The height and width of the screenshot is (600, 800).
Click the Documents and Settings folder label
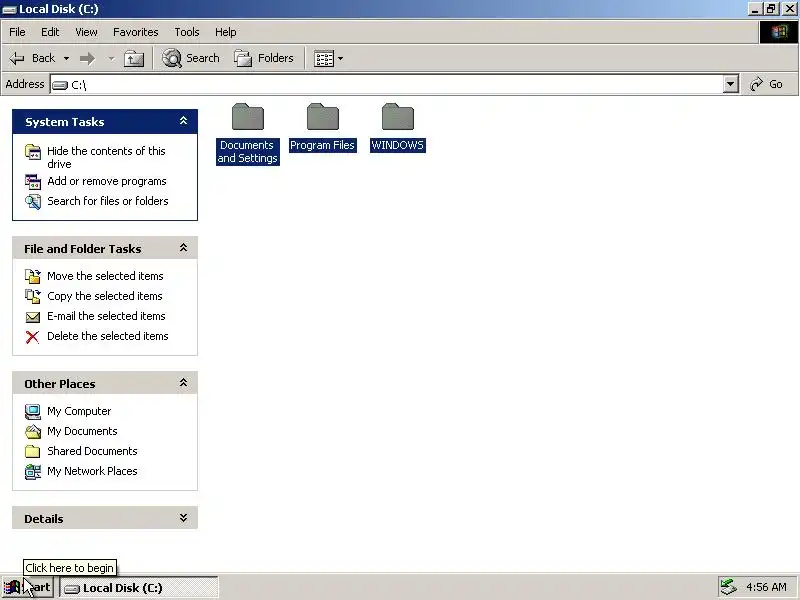(247, 152)
